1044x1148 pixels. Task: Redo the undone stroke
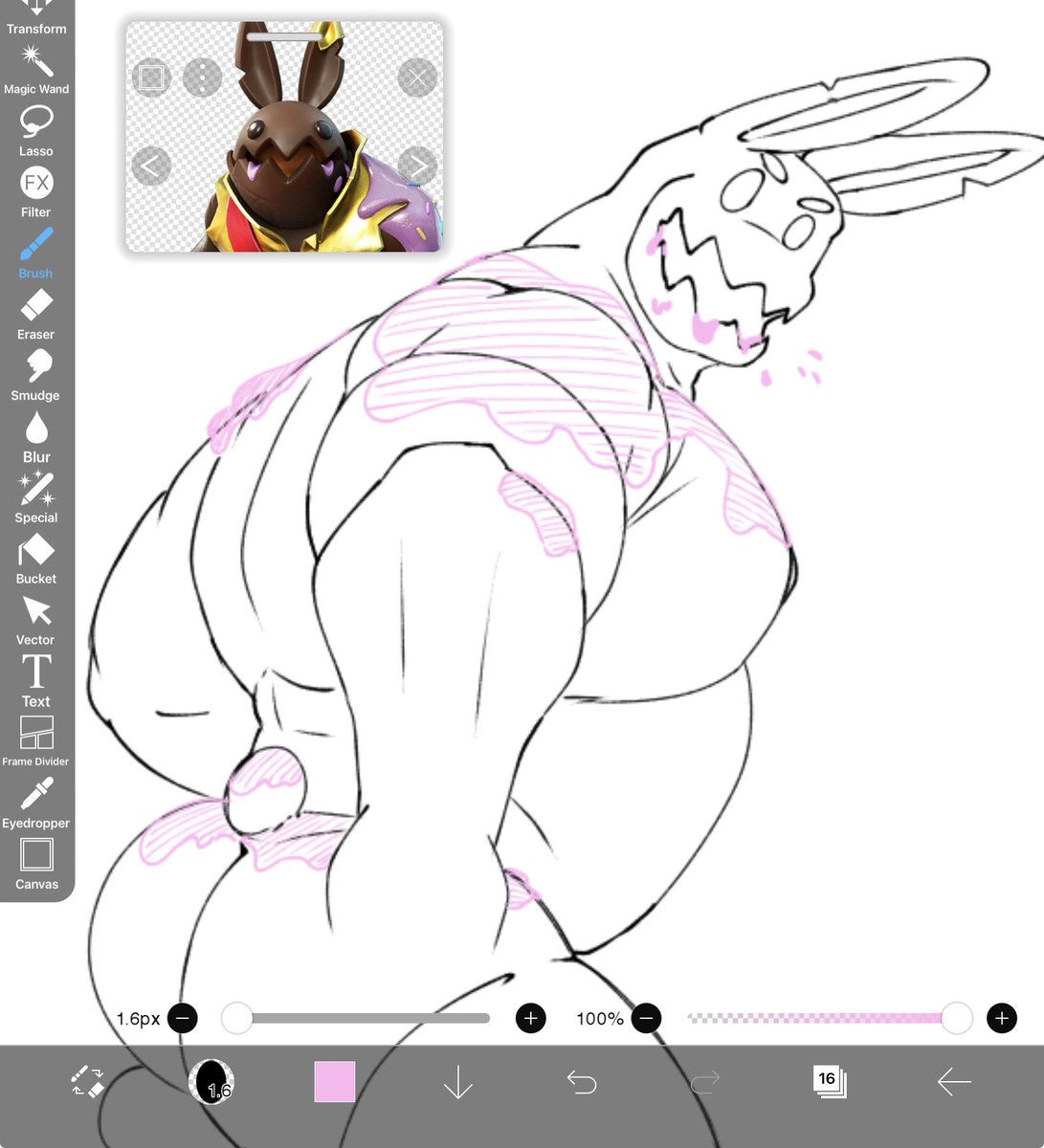(705, 1082)
